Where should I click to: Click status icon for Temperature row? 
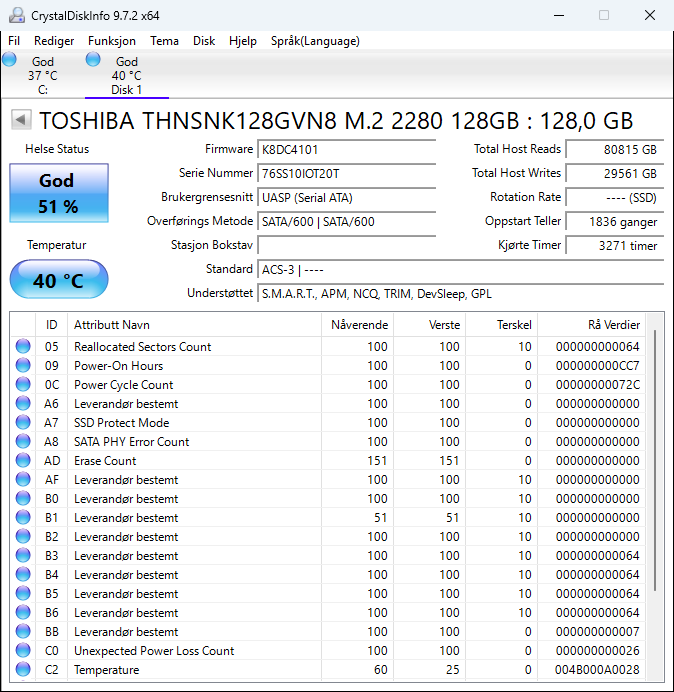click(23, 669)
